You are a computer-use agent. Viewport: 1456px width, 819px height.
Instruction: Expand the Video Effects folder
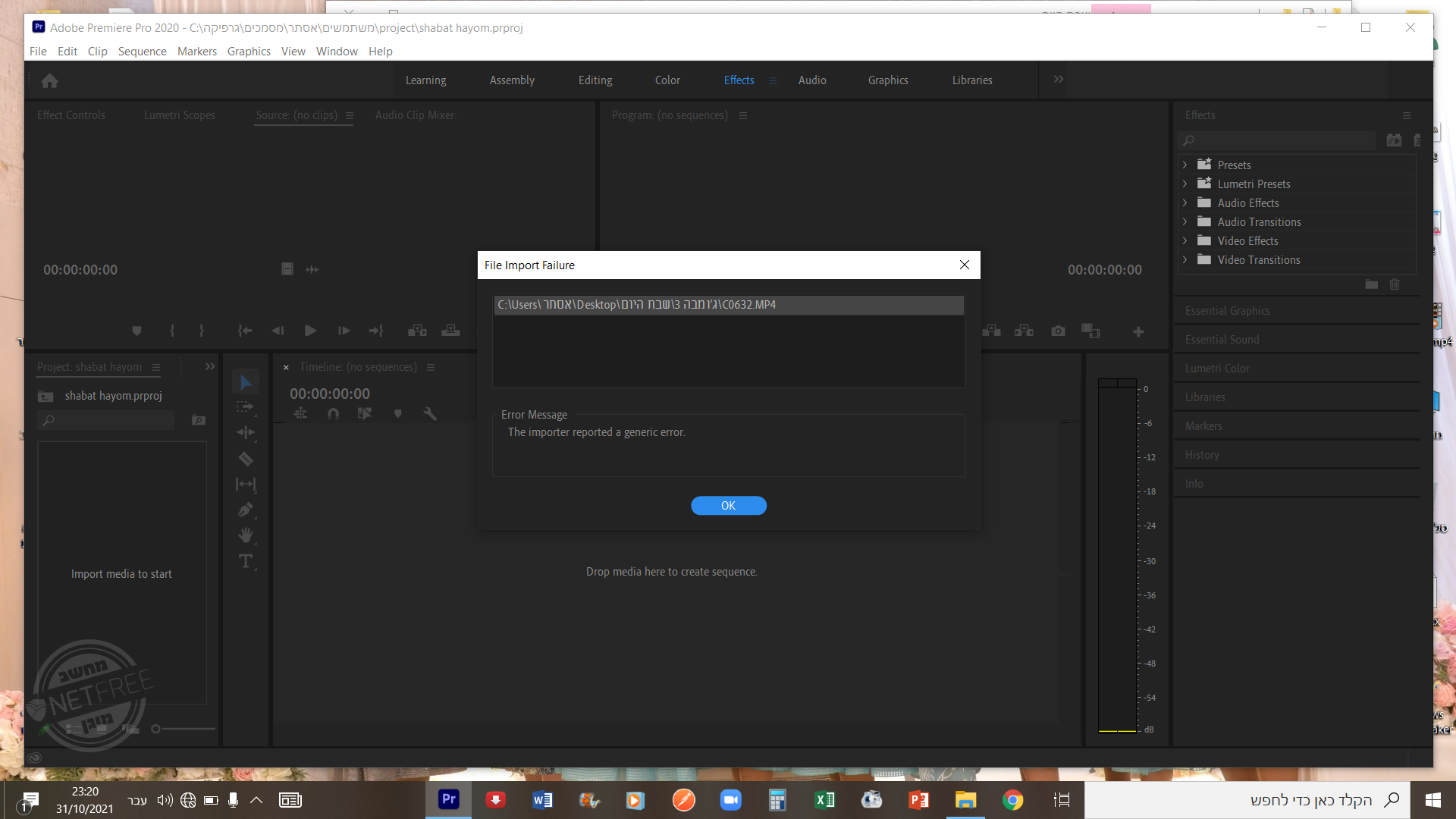[x=1185, y=240]
